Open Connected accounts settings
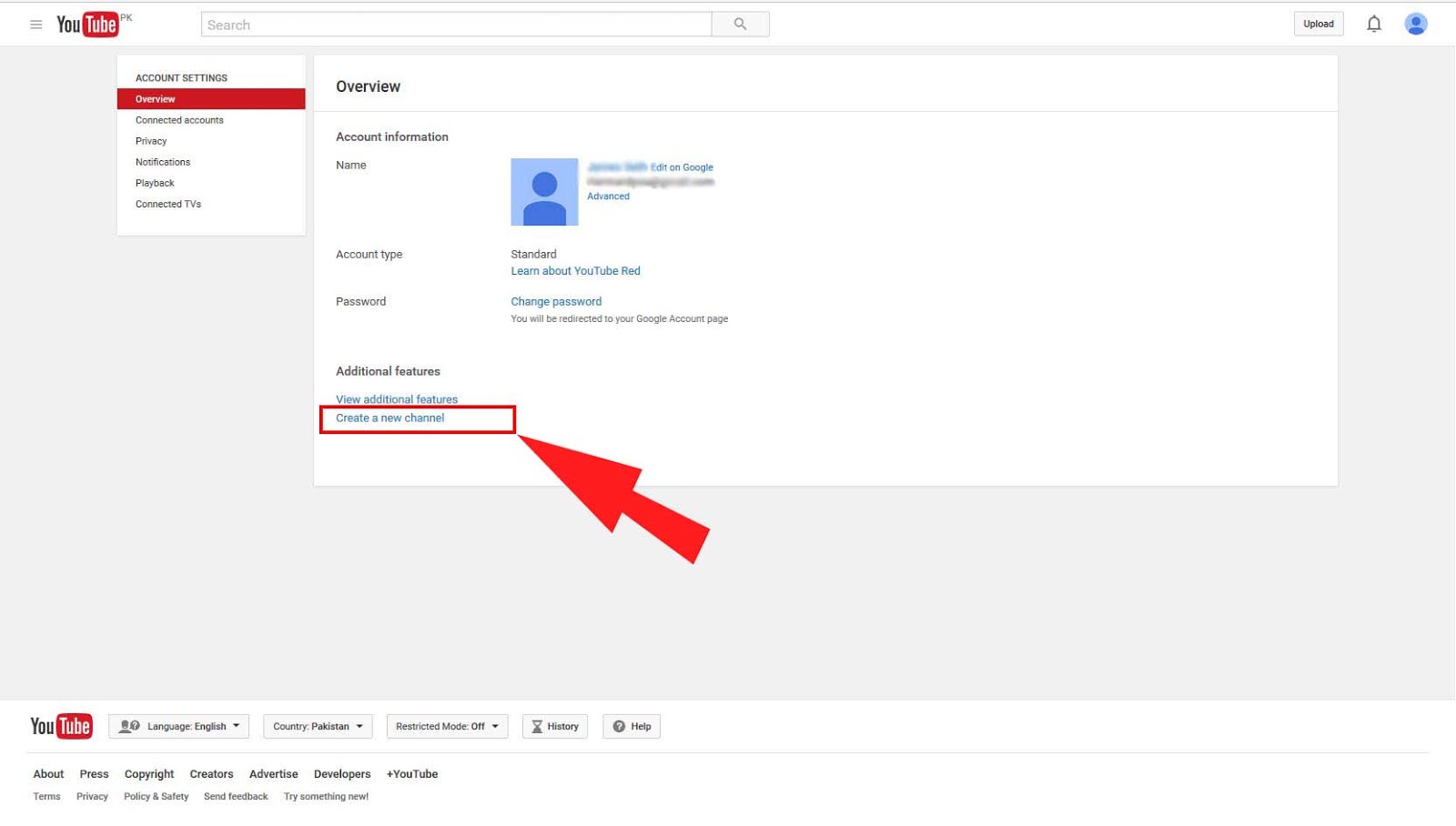The height and width of the screenshot is (826, 1456). 179,120
